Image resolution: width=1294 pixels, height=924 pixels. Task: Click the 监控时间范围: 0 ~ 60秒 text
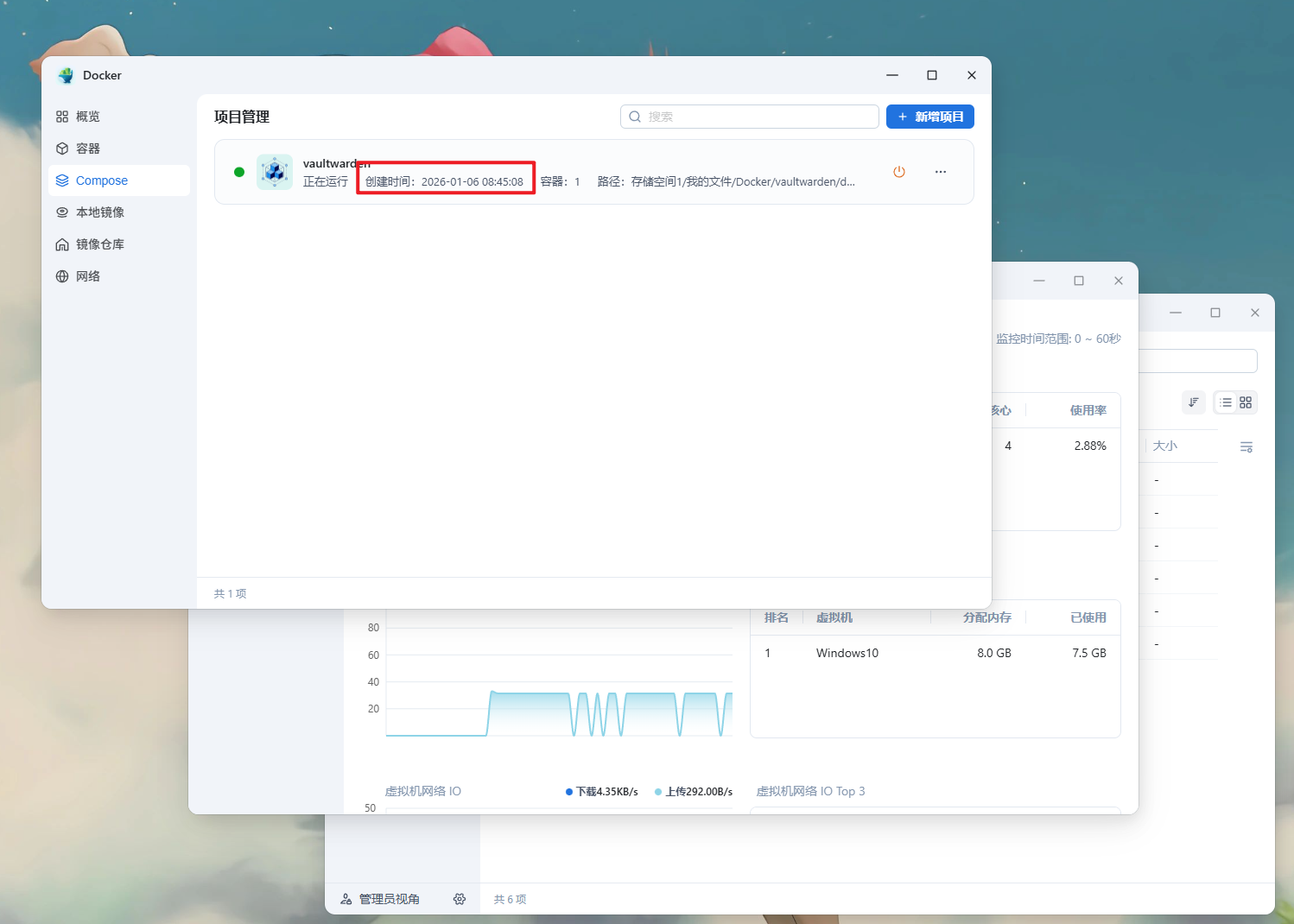coord(1058,339)
